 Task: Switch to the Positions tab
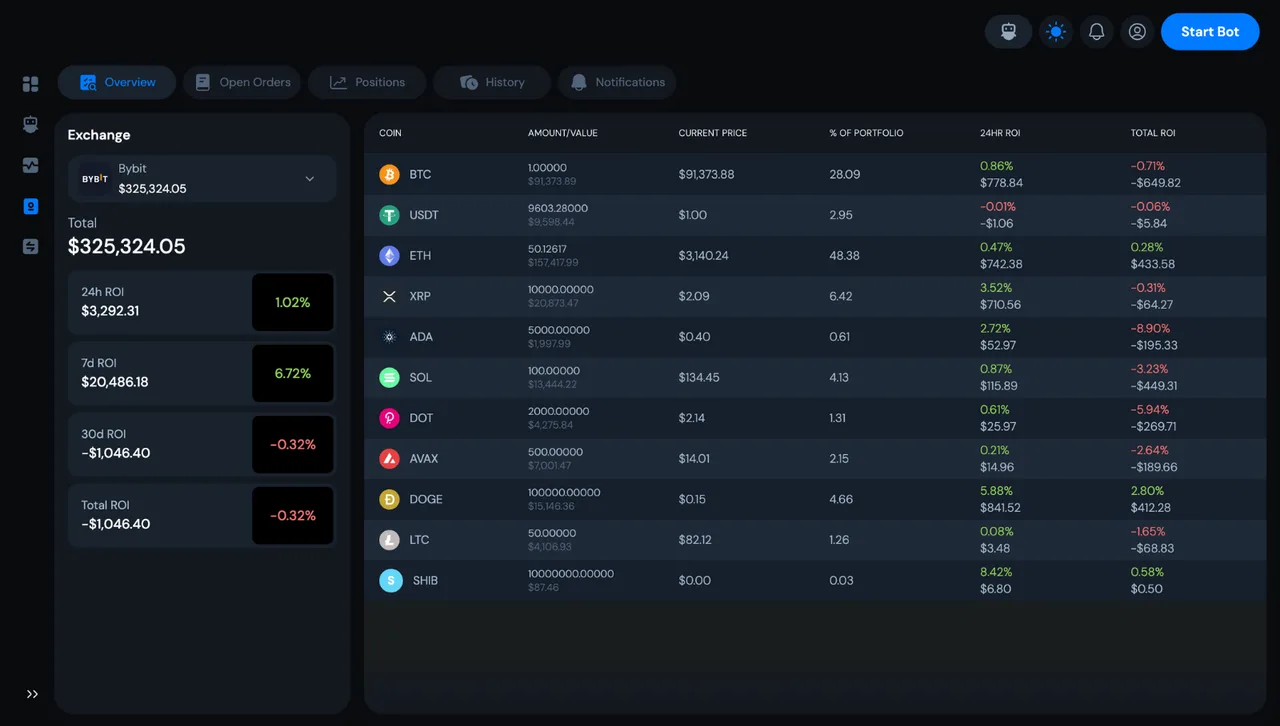(367, 82)
